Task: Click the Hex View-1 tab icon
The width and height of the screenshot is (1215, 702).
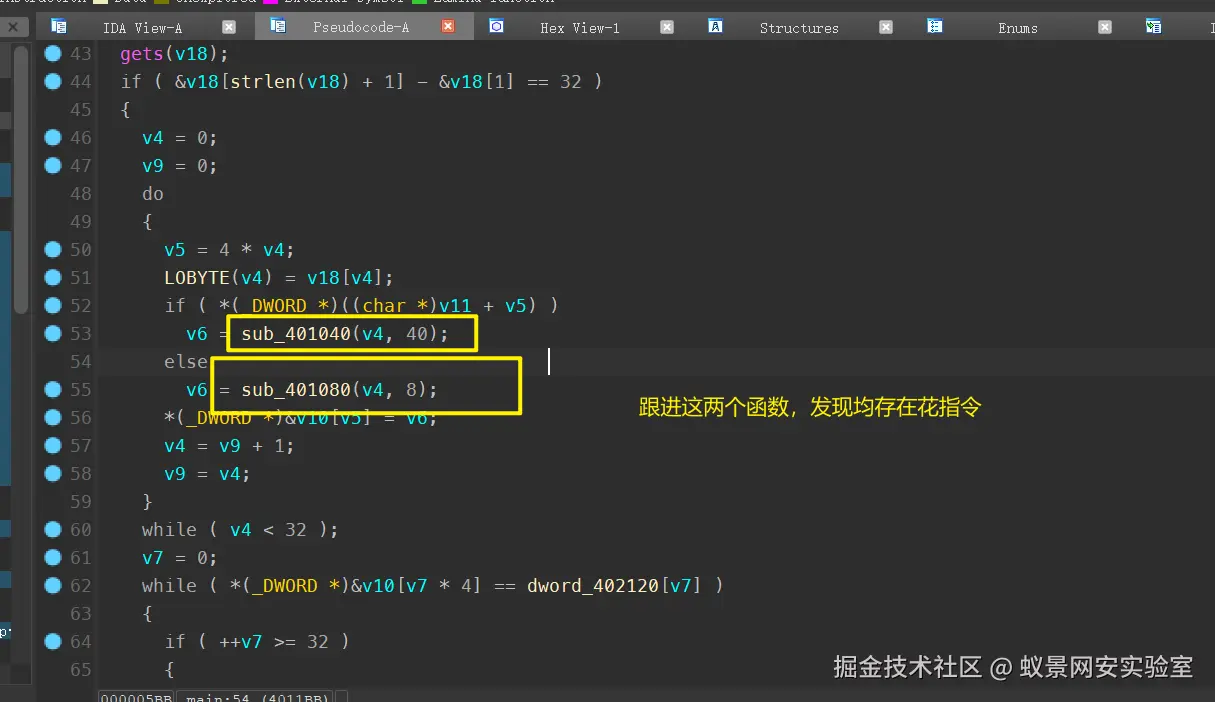Action: pyautogui.click(x=496, y=26)
